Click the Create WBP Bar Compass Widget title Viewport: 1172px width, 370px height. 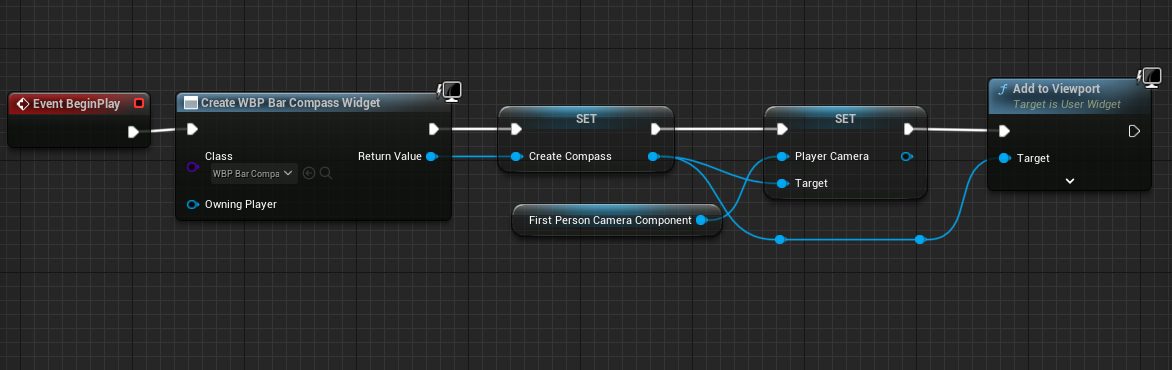[x=290, y=102]
